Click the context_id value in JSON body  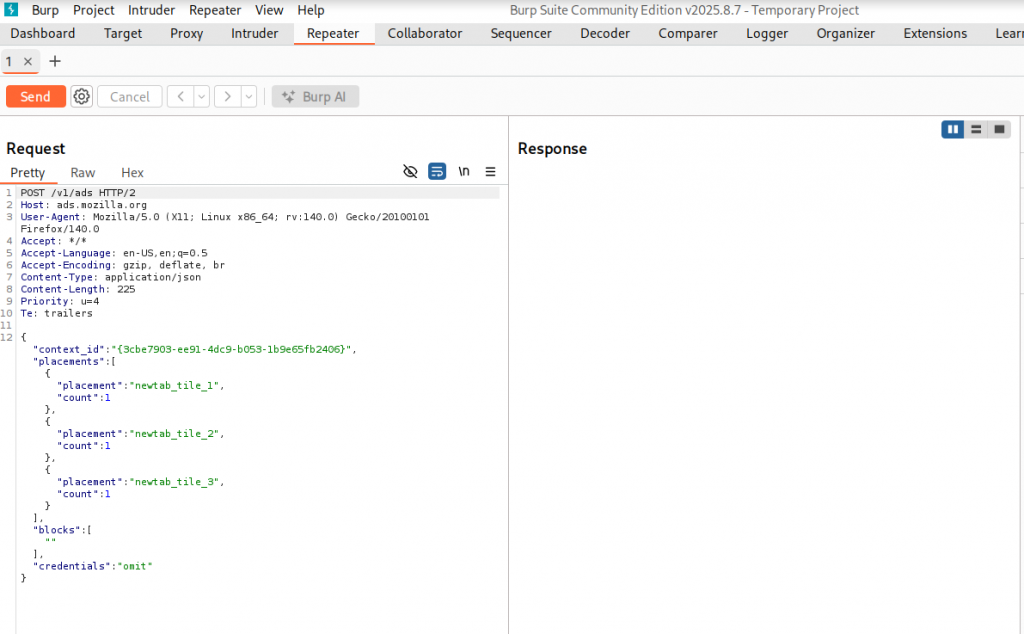[231, 349]
